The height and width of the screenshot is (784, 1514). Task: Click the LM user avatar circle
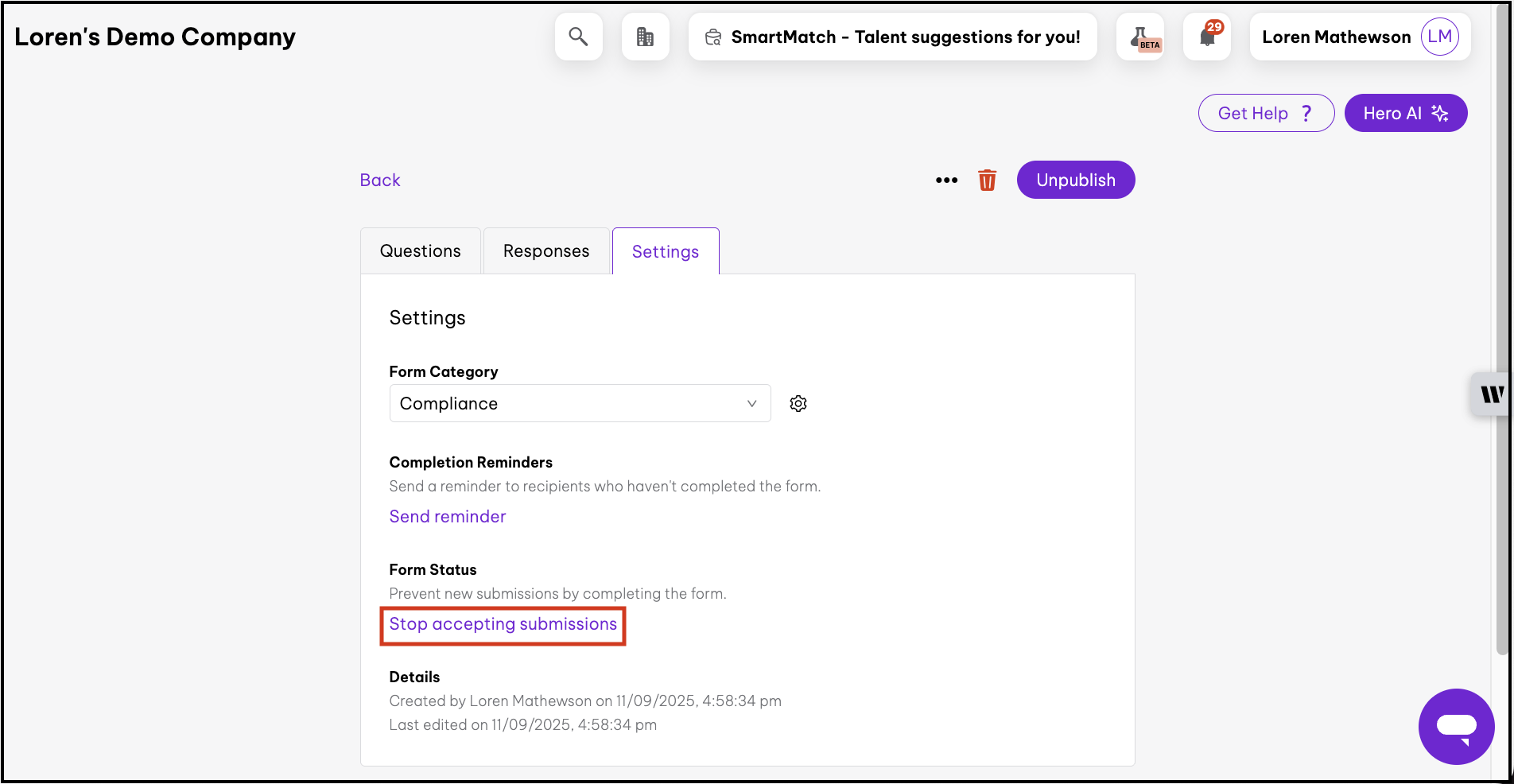[x=1439, y=37]
